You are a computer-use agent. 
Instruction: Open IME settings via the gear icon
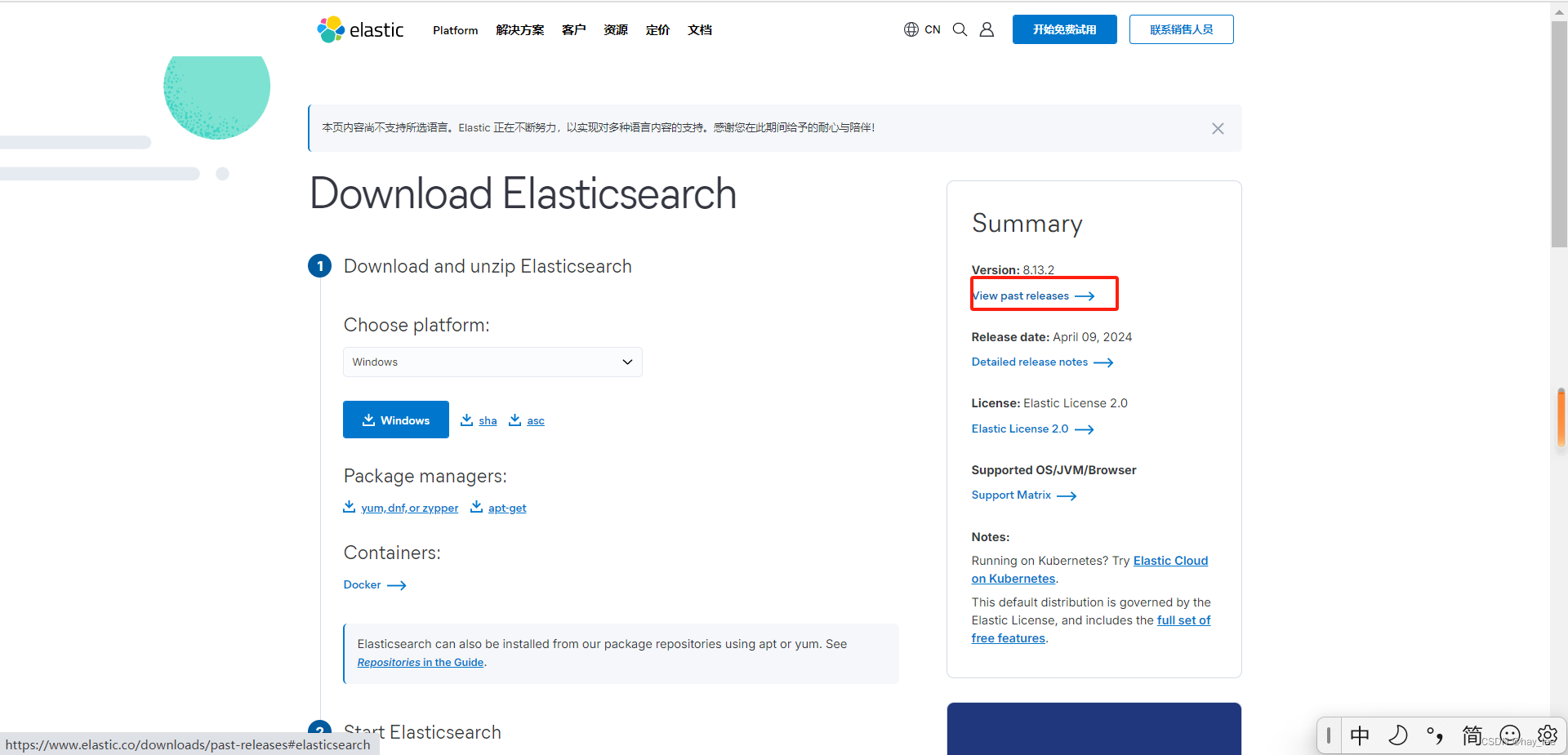(x=1548, y=735)
